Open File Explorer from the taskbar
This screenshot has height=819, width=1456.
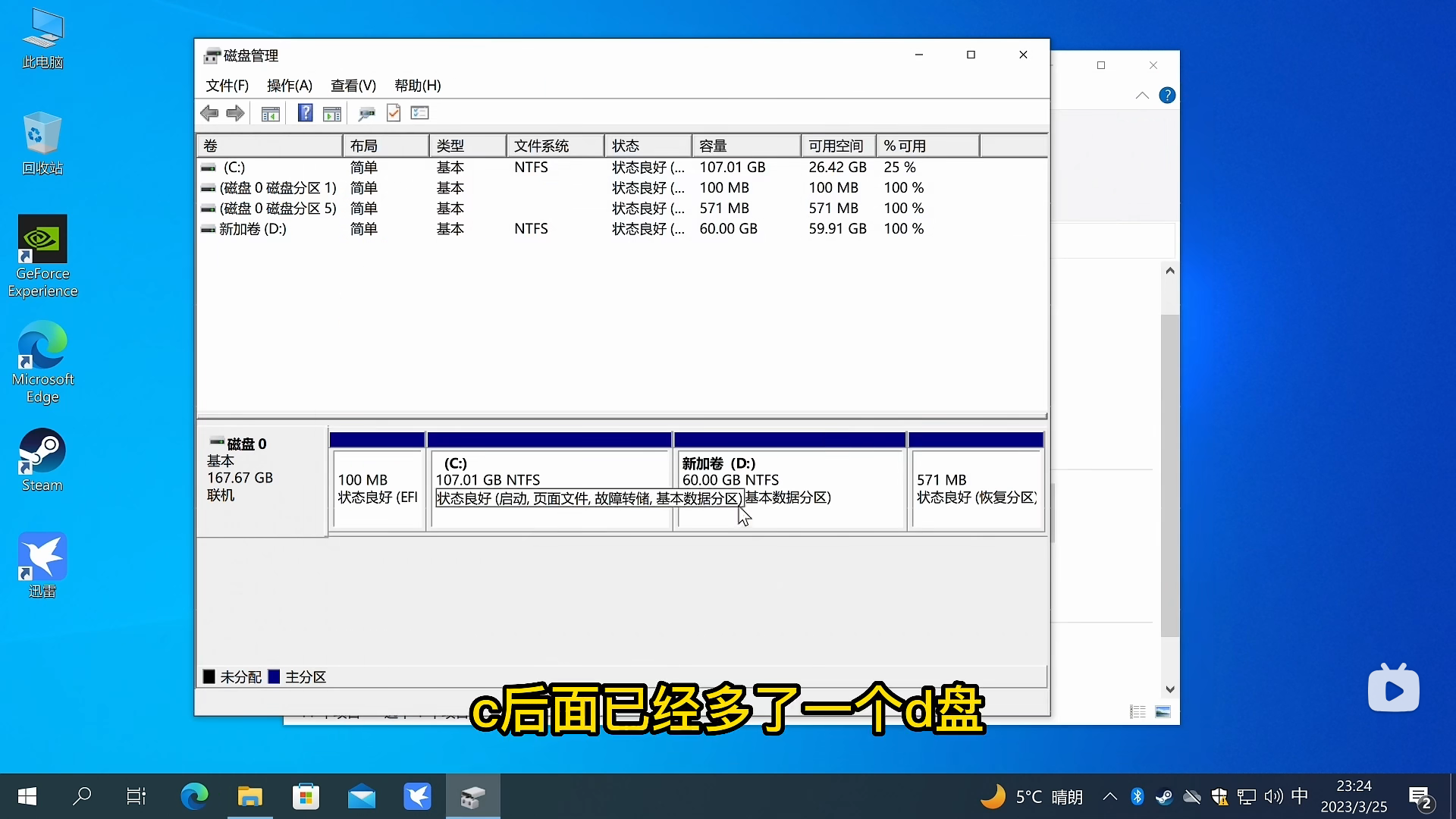pos(249,796)
